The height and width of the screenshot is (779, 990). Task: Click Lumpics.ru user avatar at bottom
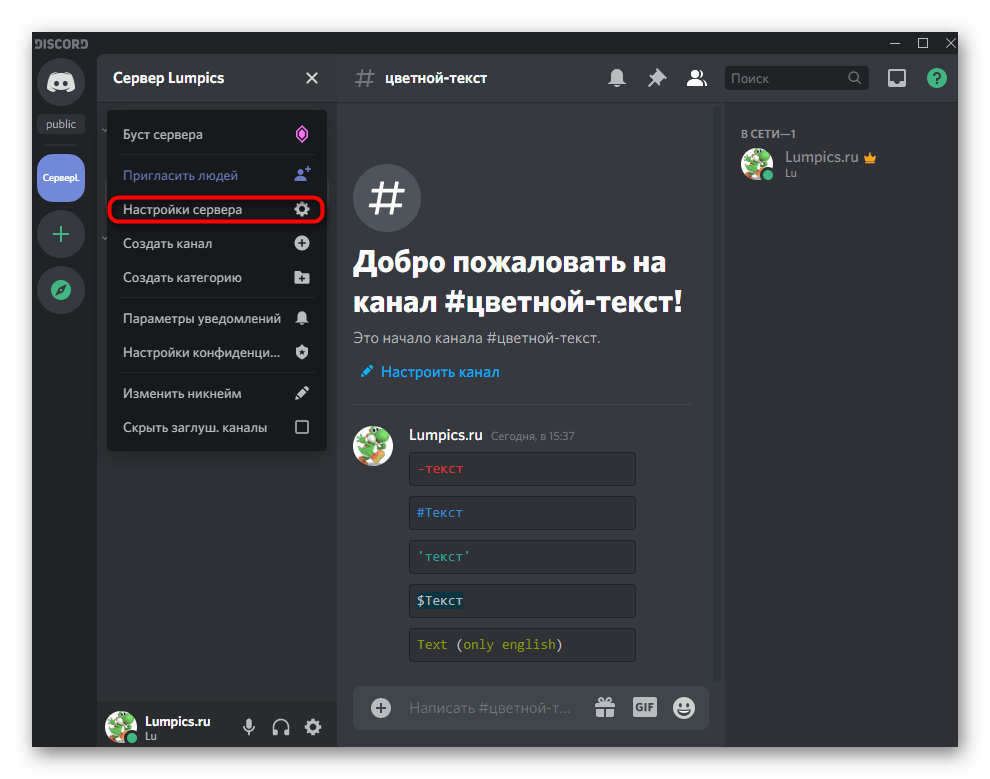(x=121, y=727)
